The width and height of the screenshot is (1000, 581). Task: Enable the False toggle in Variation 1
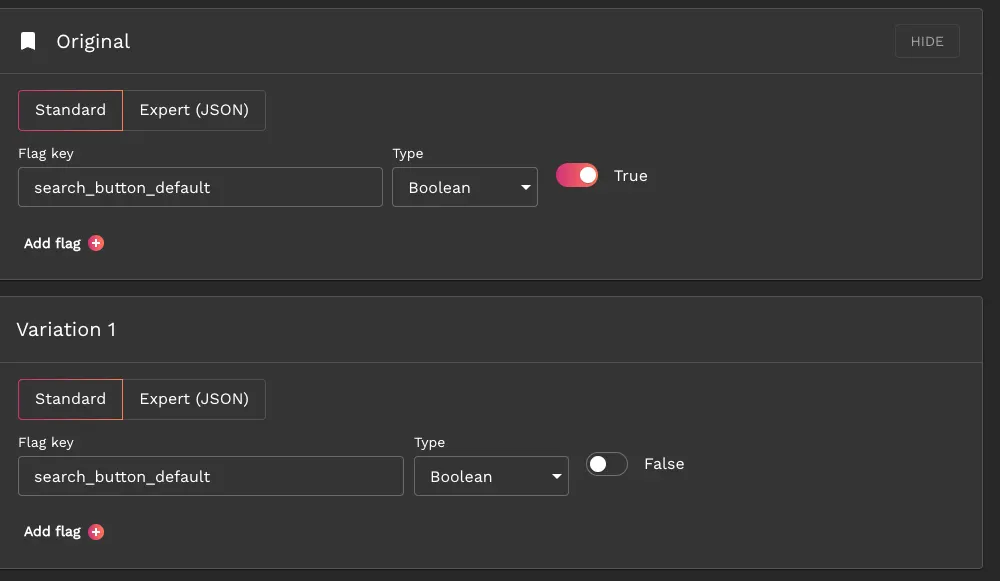pos(607,464)
